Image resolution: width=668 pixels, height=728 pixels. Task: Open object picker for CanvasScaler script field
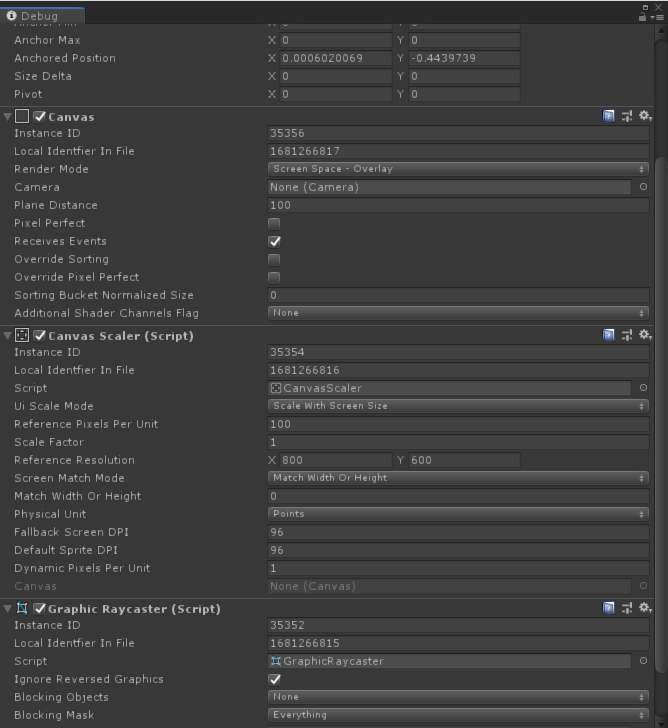pyautogui.click(x=643, y=388)
